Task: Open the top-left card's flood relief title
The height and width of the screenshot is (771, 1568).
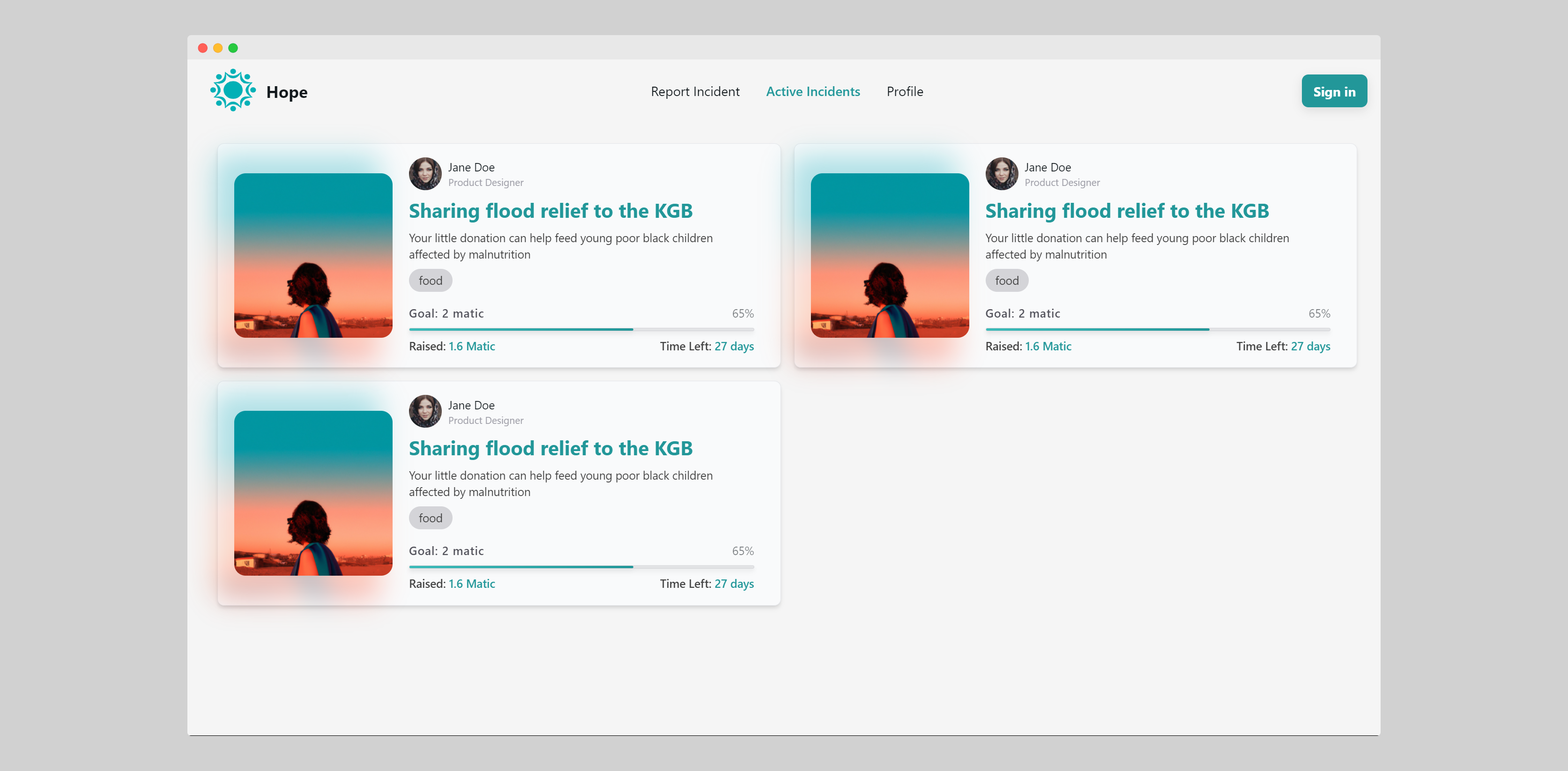Action: (550, 210)
